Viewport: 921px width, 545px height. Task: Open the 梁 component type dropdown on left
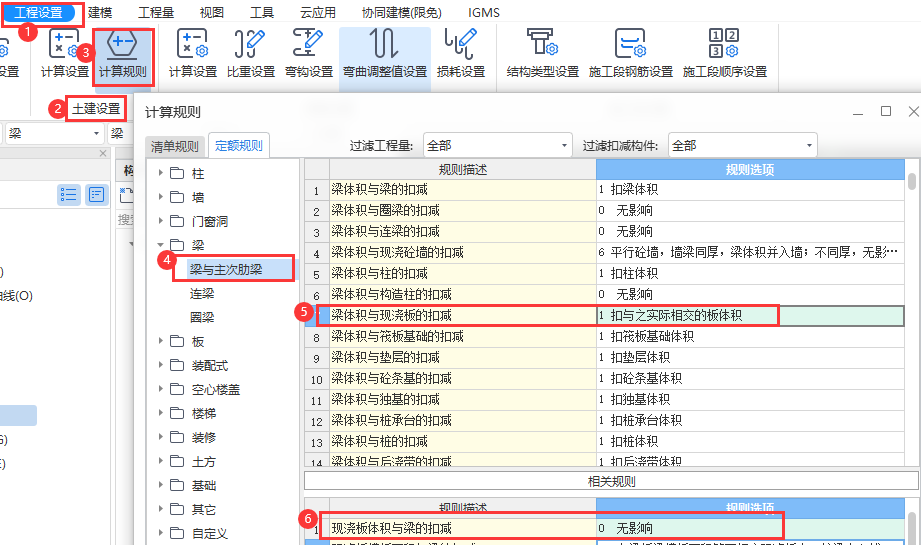[x=54, y=133]
